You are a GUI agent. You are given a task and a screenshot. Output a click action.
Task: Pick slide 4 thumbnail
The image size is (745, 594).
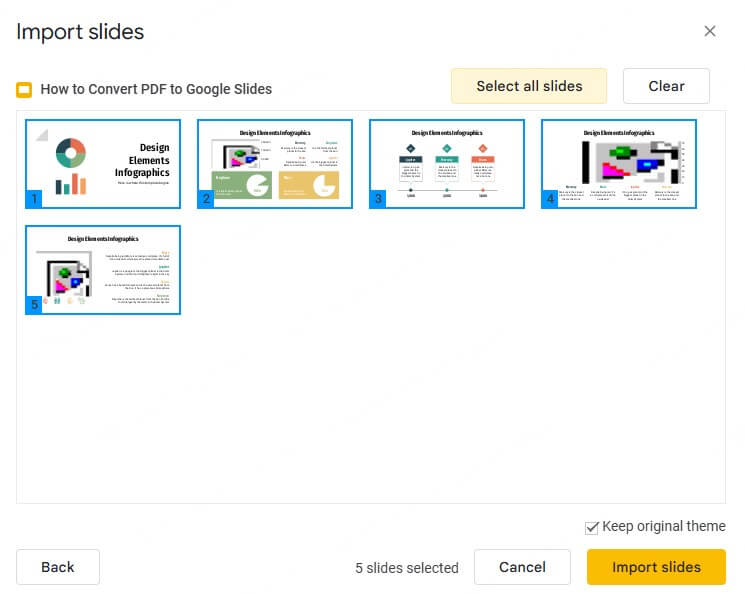pos(619,163)
